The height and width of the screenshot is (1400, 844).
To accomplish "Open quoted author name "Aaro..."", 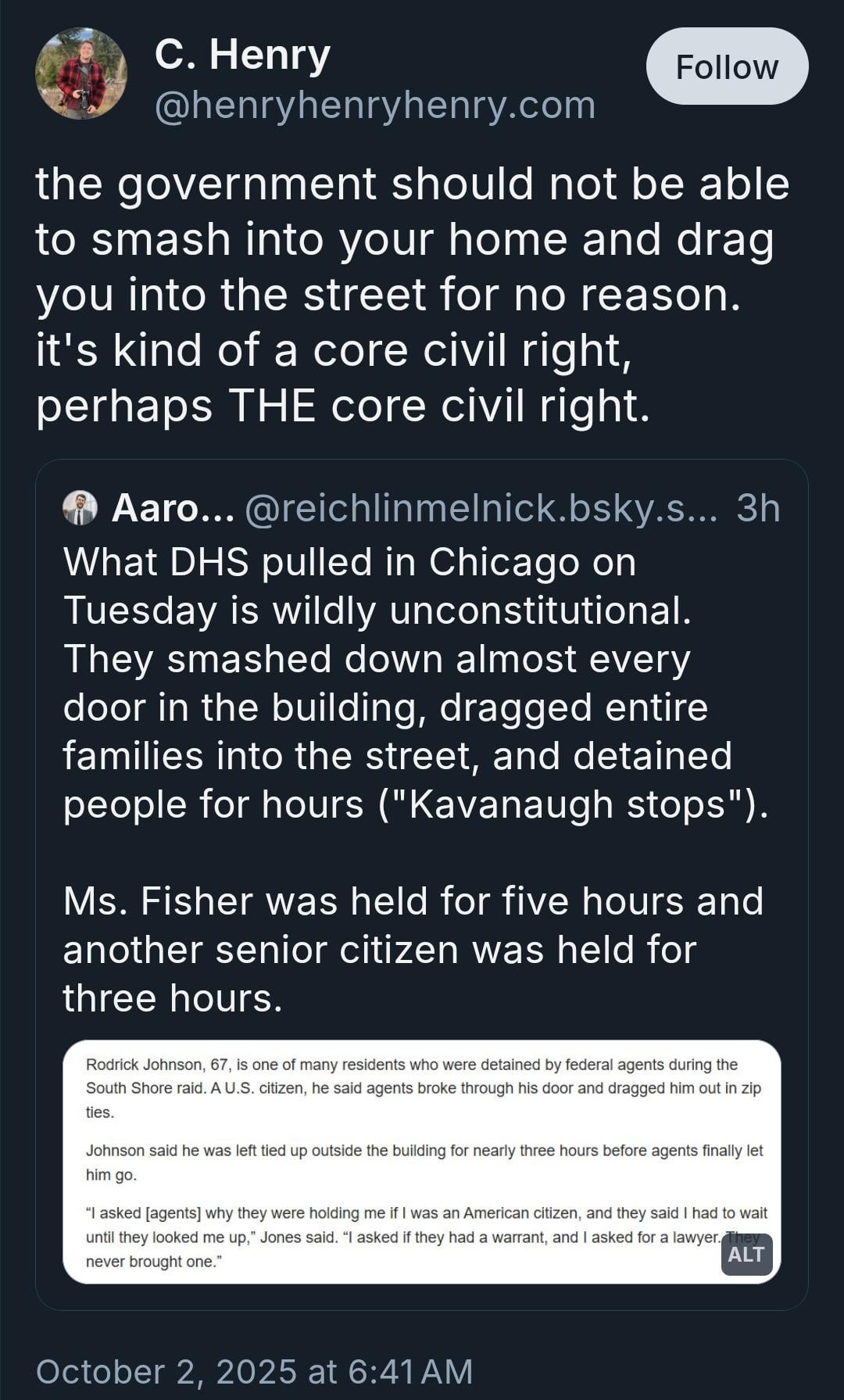I will 173,508.
